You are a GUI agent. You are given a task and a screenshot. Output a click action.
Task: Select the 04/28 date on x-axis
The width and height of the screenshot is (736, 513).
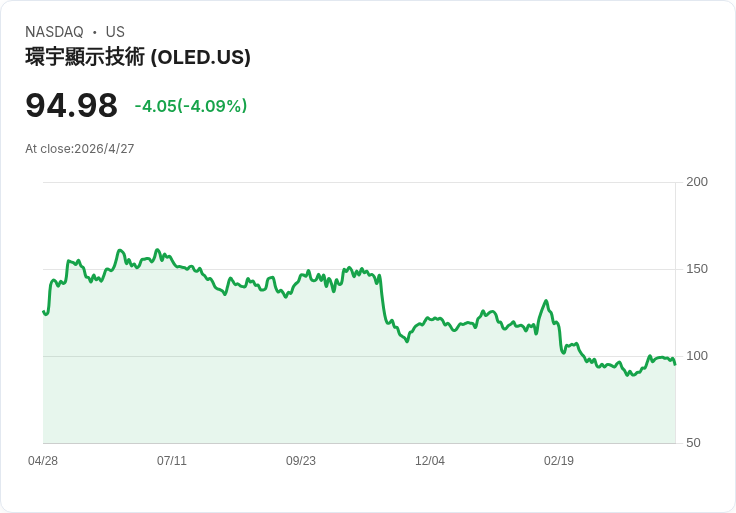pos(43,461)
